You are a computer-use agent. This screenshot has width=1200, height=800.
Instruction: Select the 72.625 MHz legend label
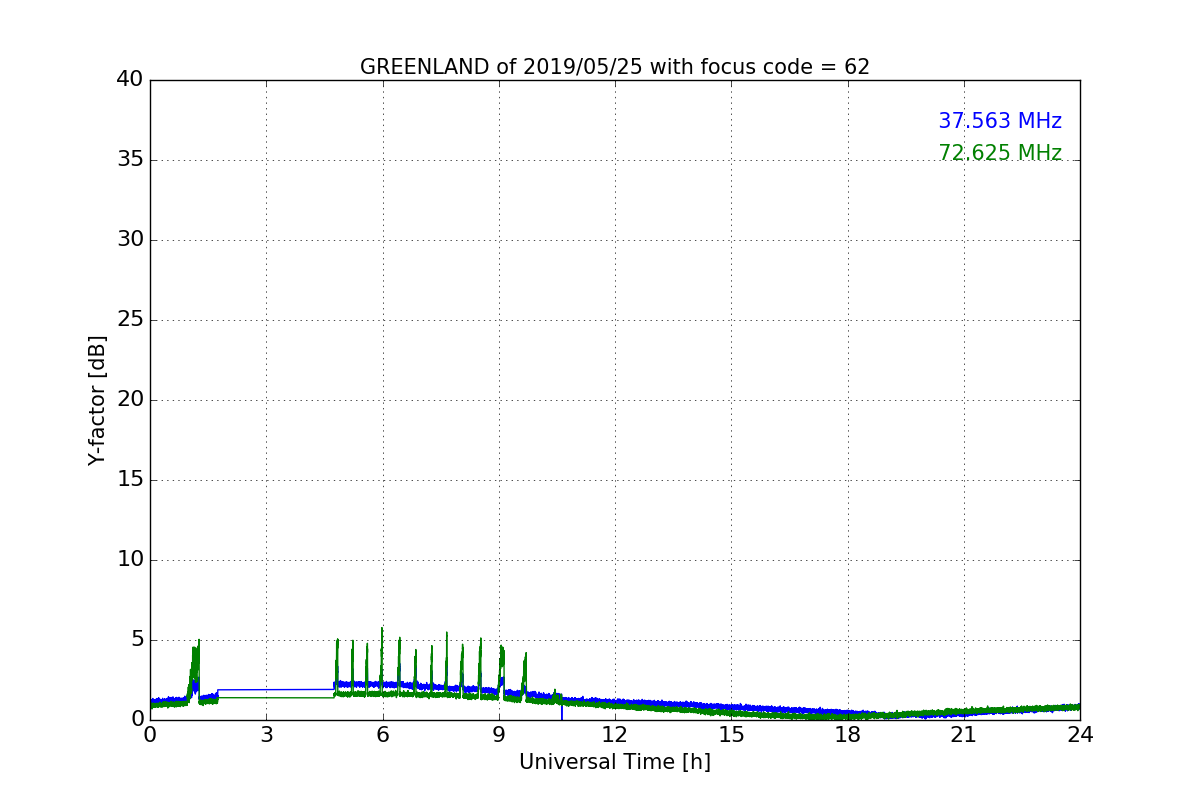pos(1000,153)
